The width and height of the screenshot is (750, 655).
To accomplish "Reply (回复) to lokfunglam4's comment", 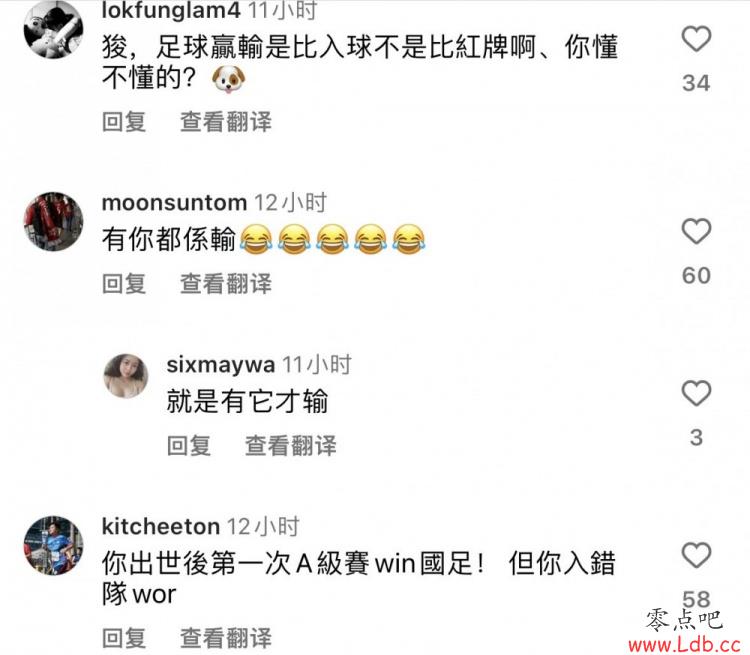I will 124,122.
